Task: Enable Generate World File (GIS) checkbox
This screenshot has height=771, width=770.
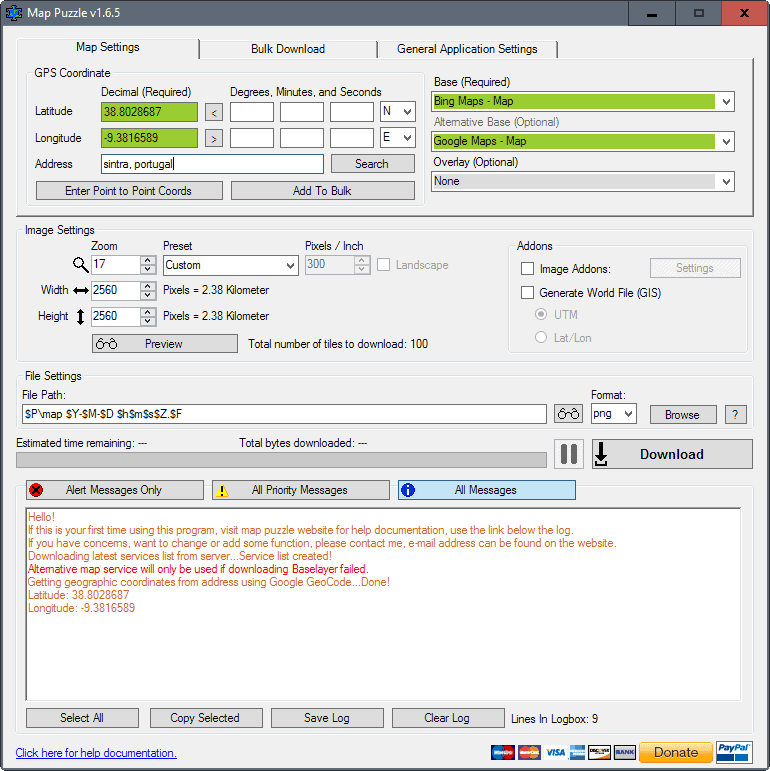Action: (528, 293)
